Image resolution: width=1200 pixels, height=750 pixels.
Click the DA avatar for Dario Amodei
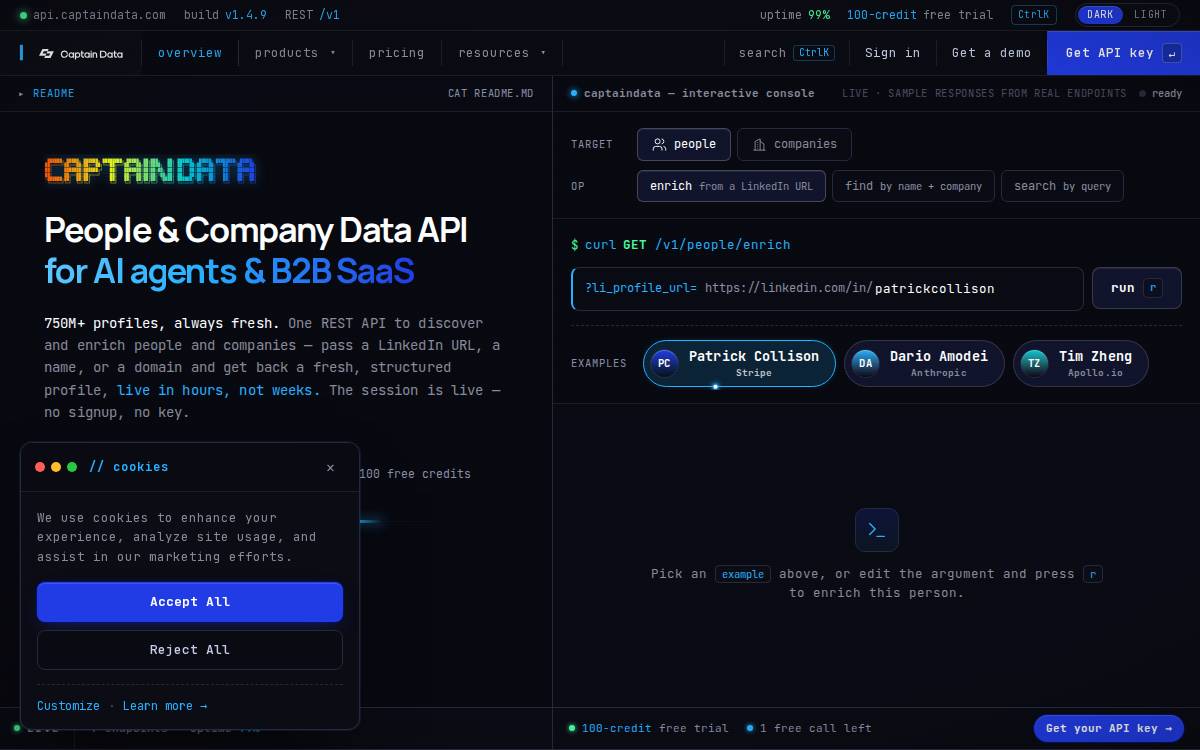(x=865, y=363)
